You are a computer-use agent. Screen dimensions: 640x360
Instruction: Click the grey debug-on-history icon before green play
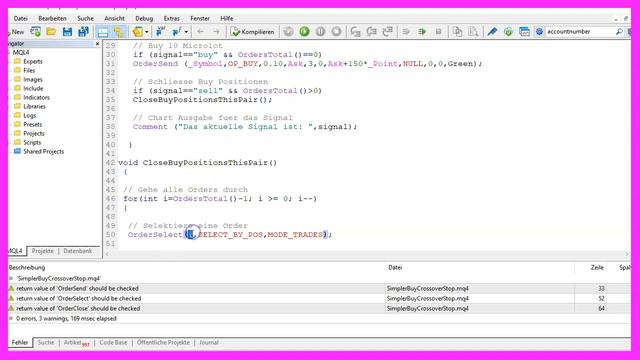point(288,31)
